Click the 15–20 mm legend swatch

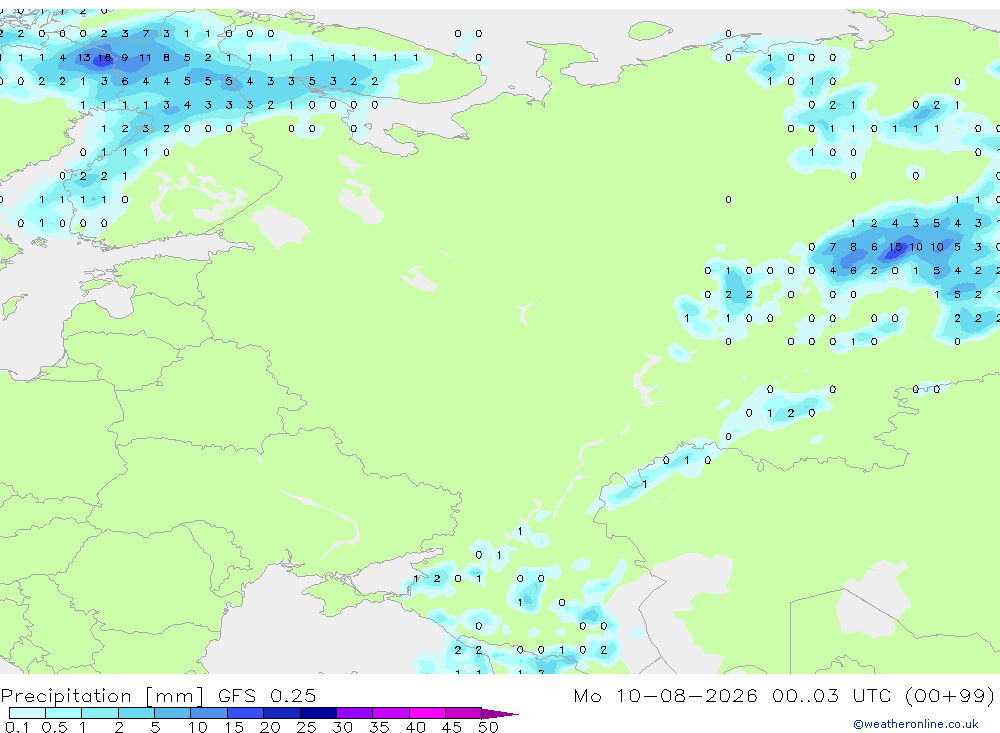click(246, 713)
